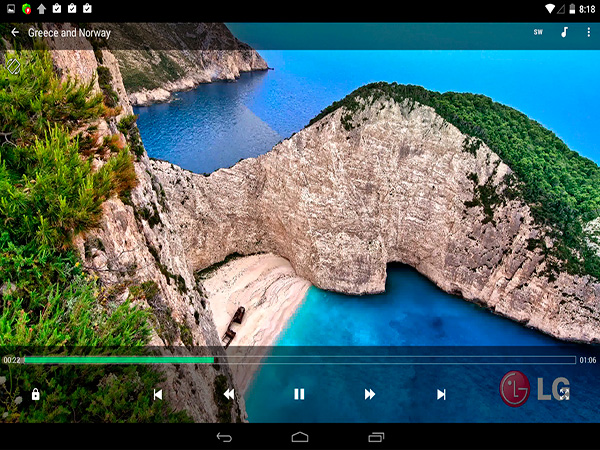This screenshot has height=450, width=600.
Task: Click the video title Greece and Norway
Action: point(69,33)
